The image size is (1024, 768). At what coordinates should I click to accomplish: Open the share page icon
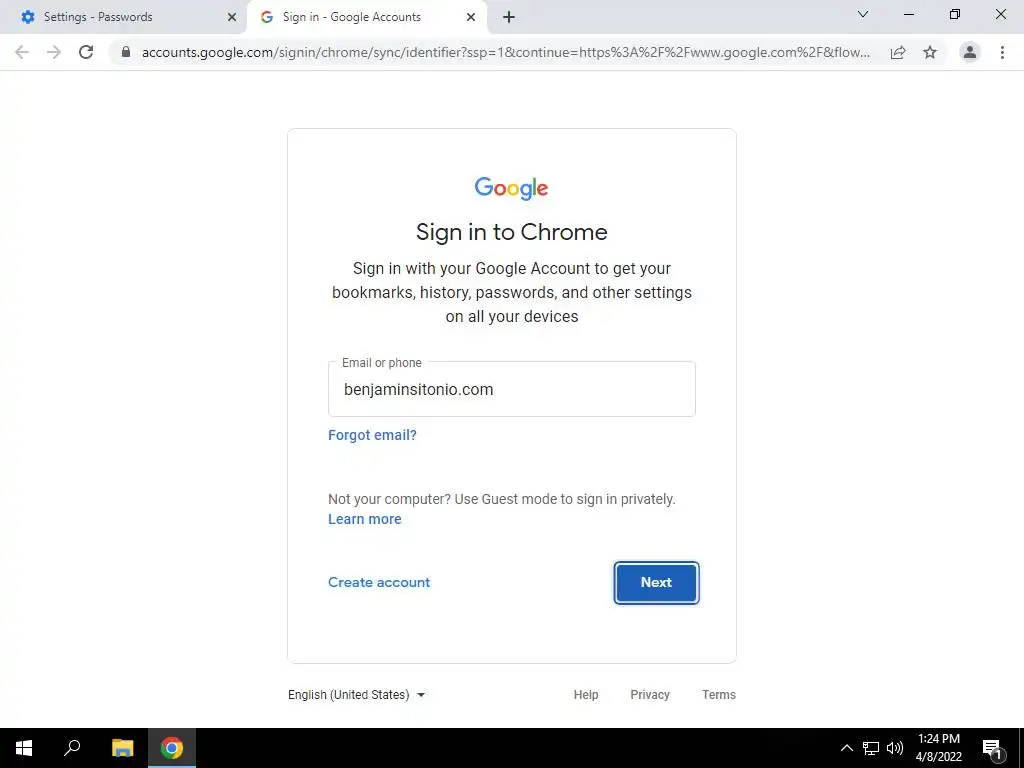pyautogui.click(x=898, y=52)
